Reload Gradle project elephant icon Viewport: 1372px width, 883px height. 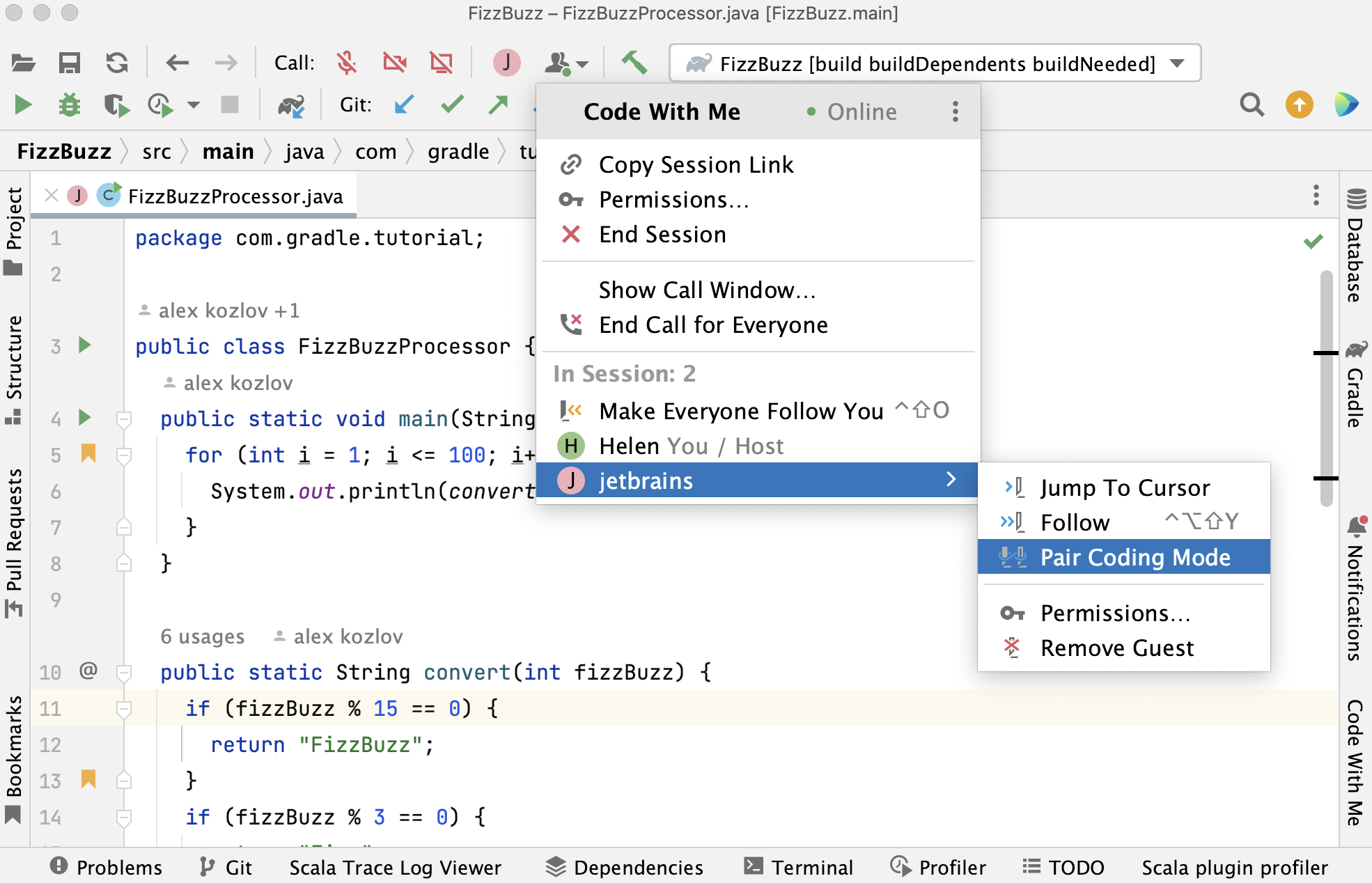click(x=291, y=105)
